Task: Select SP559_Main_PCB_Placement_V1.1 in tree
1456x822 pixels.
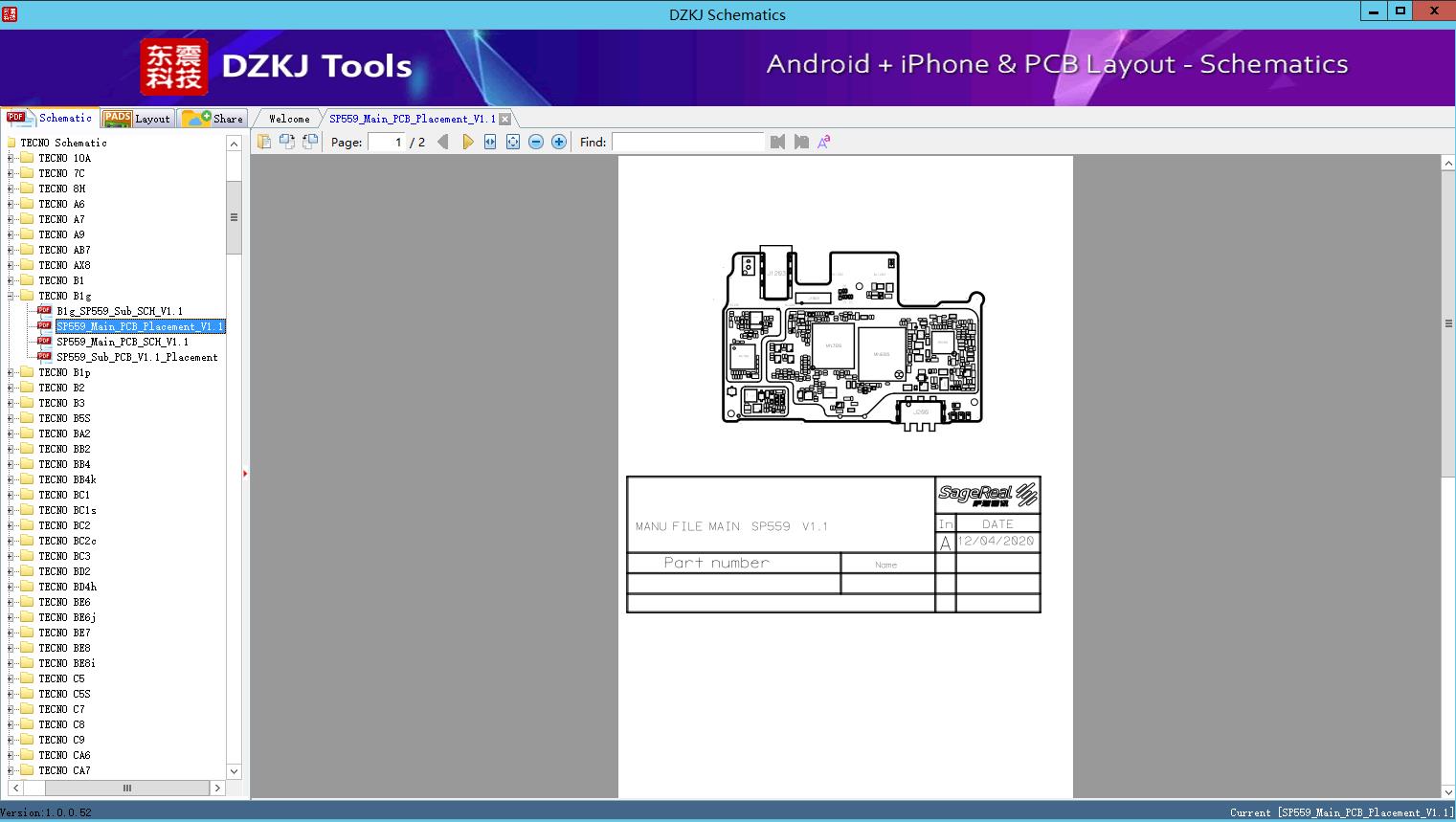Action: pyautogui.click(x=140, y=326)
